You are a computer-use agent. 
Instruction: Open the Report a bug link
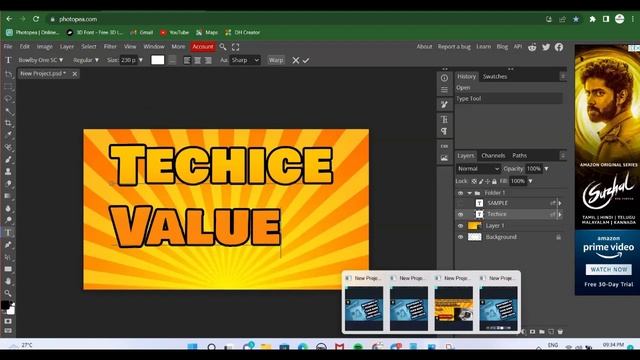point(454,47)
